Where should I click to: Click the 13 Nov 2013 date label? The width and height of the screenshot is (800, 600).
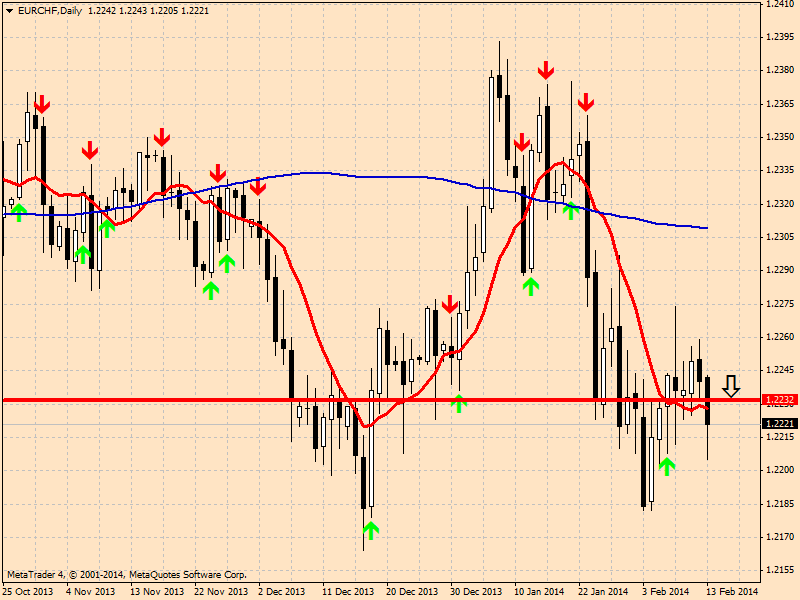click(x=157, y=592)
